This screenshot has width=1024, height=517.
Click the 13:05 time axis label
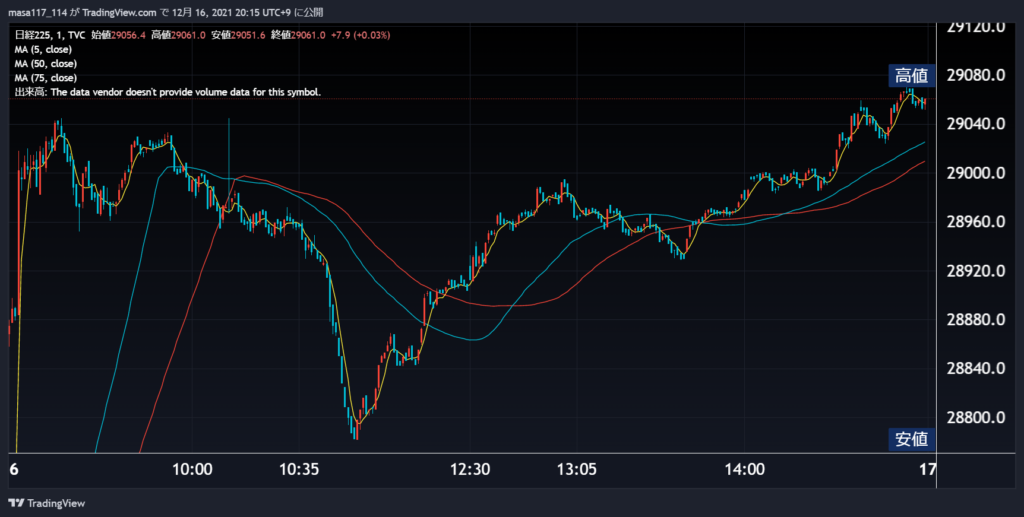pyautogui.click(x=577, y=469)
